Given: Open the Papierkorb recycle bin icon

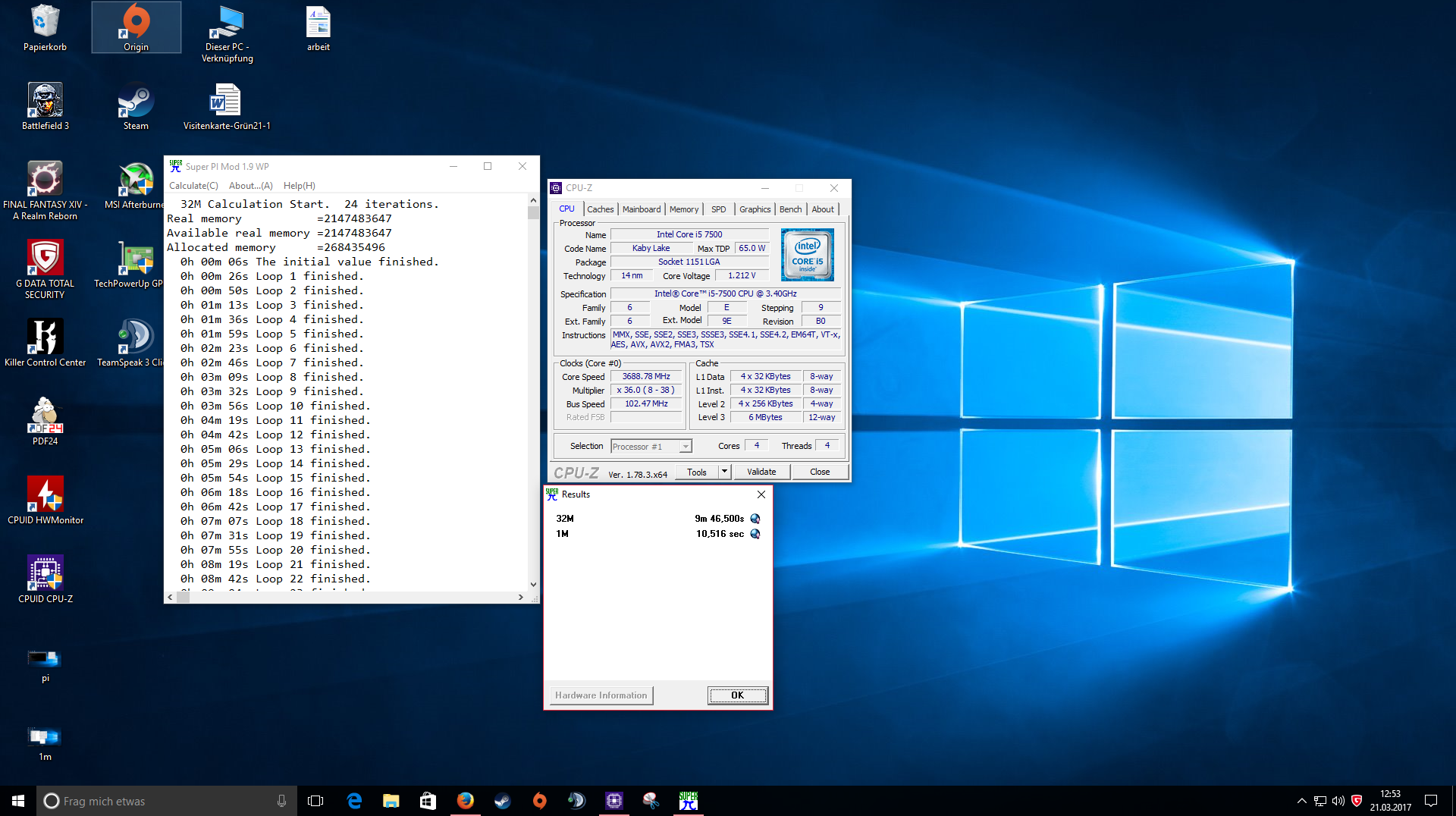Looking at the screenshot, I should [x=45, y=28].
